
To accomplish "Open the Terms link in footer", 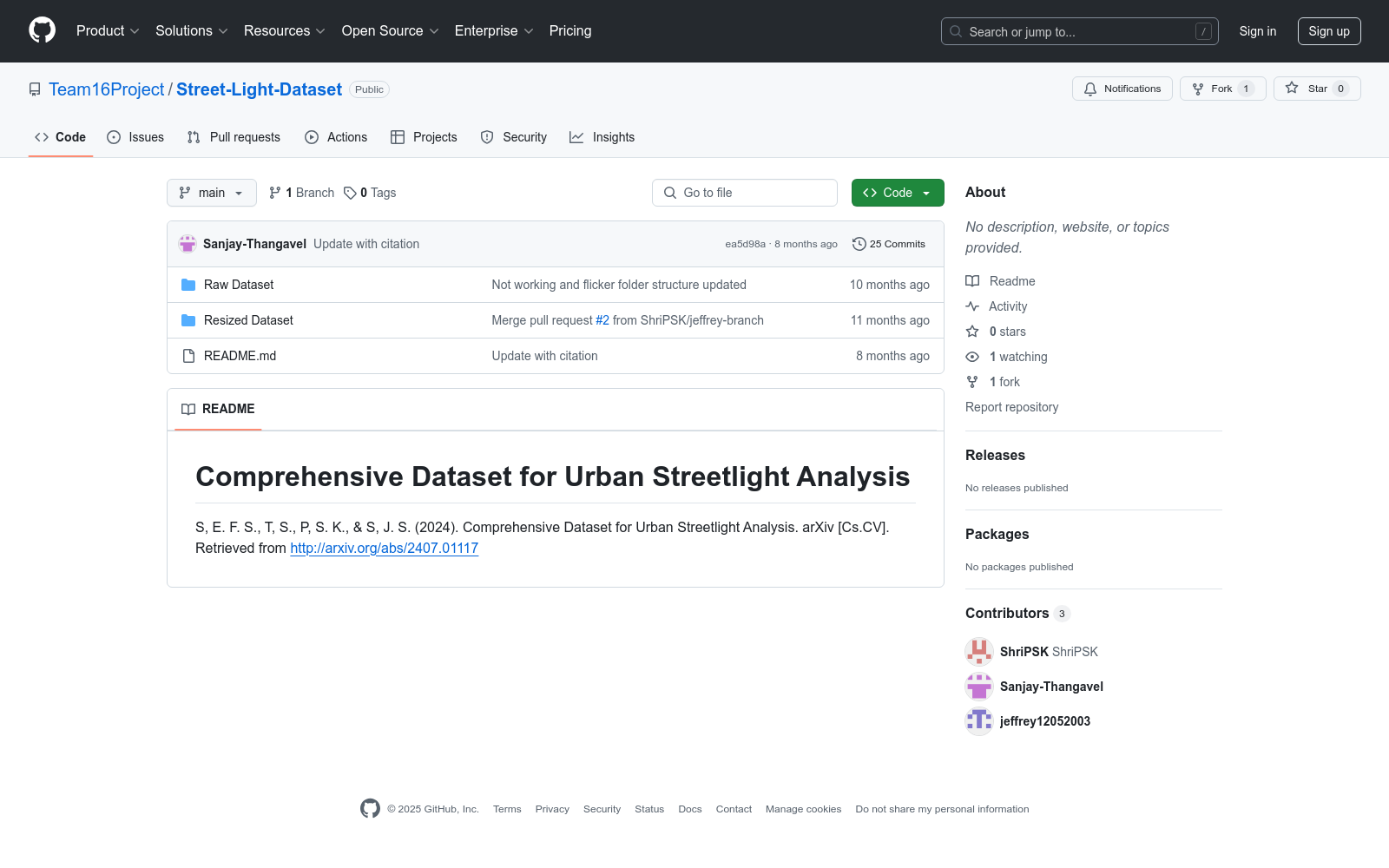I will pyautogui.click(x=507, y=809).
